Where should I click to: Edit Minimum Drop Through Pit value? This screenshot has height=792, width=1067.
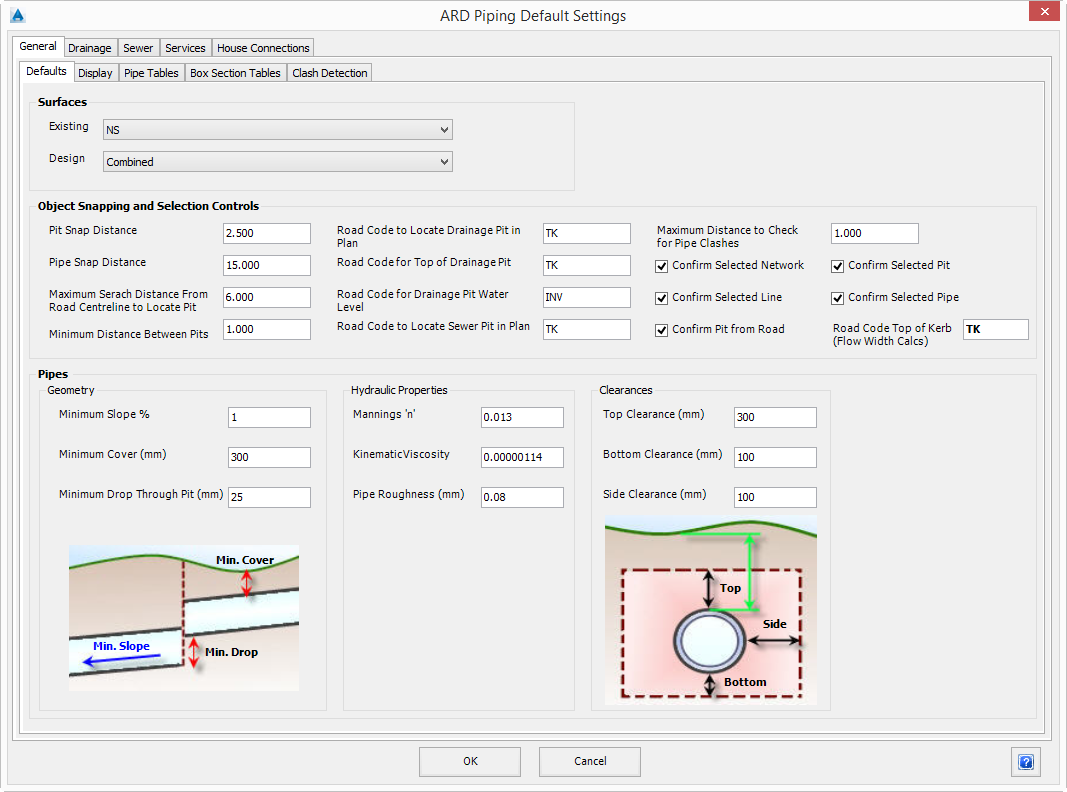tap(269, 497)
